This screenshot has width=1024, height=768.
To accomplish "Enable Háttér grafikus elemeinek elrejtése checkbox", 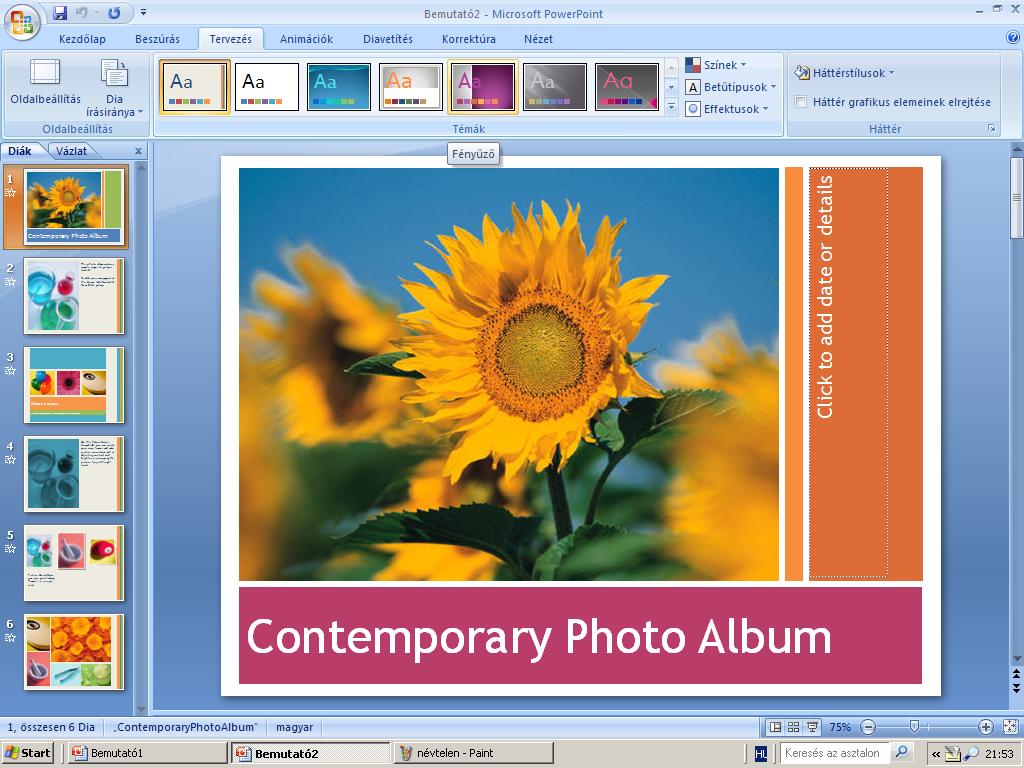I will (801, 102).
